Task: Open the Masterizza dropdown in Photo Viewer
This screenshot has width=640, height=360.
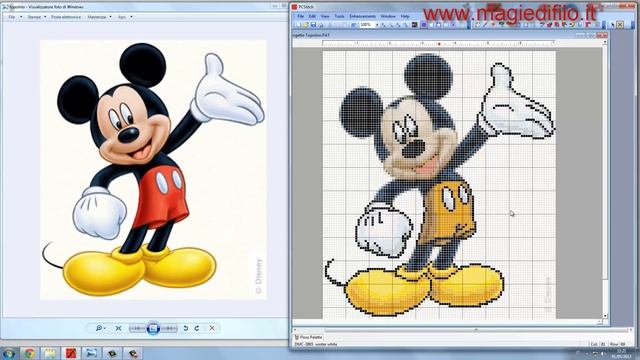Action: coord(99,17)
